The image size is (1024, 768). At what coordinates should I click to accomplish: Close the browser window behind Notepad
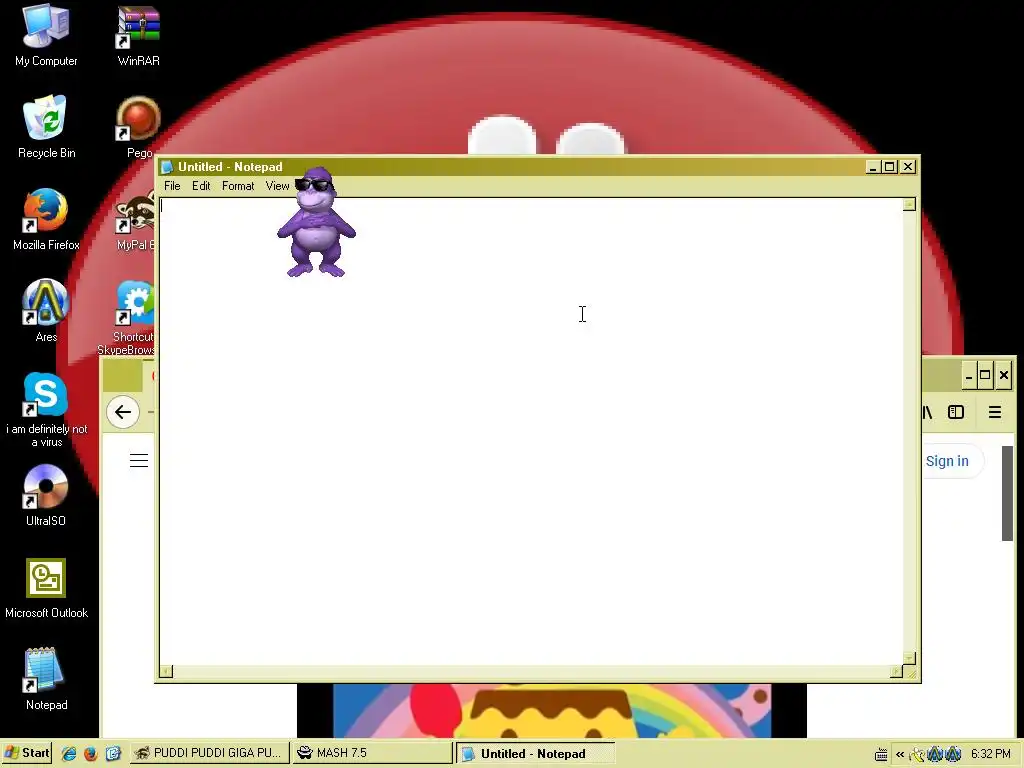pyautogui.click(x=1004, y=376)
